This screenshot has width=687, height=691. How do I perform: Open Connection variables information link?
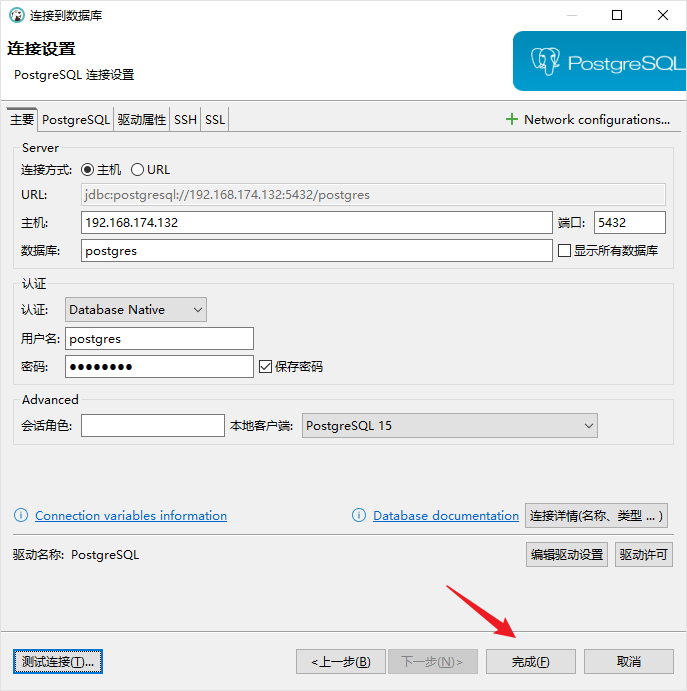coord(131,516)
